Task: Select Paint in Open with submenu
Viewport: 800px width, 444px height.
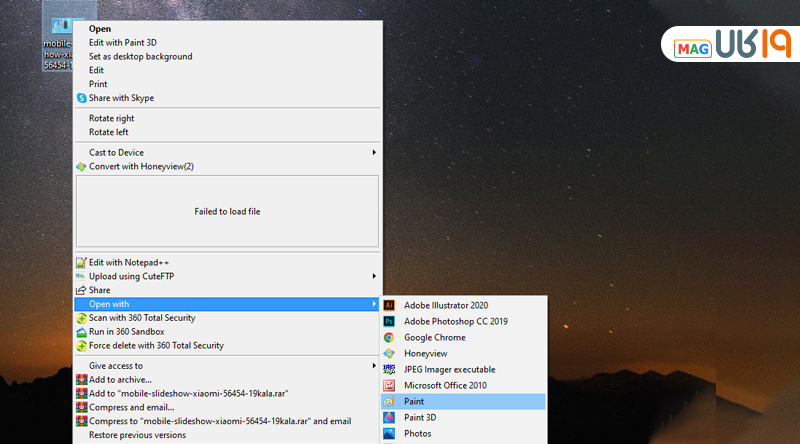Action: [x=464, y=402]
